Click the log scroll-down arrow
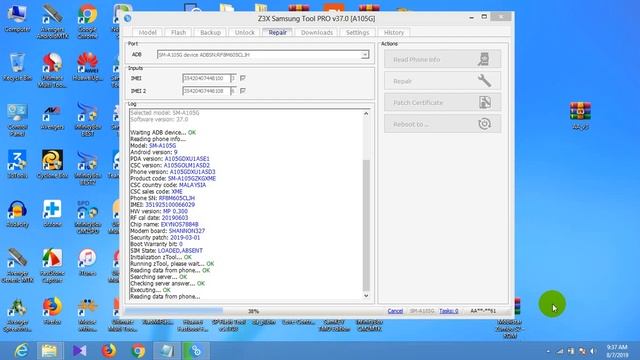640x360 pixels. (366, 296)
